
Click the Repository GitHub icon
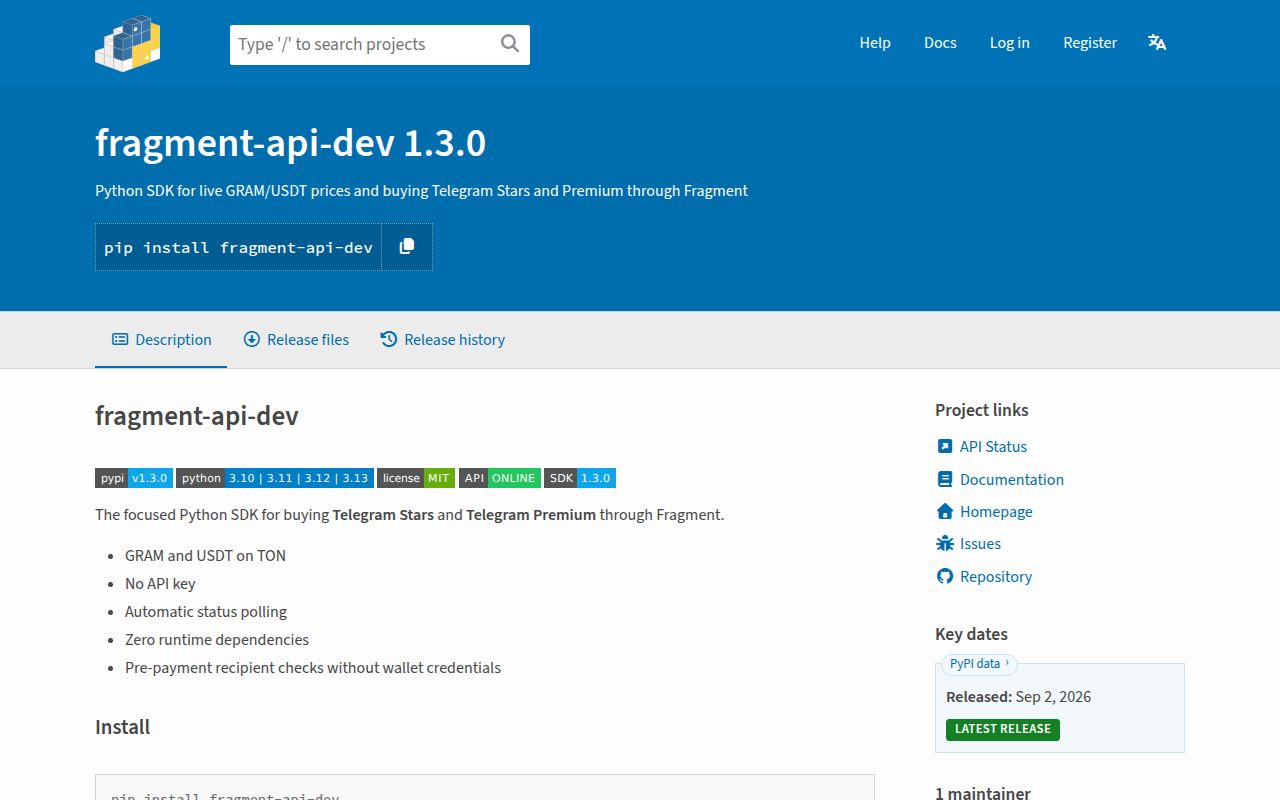945,576
